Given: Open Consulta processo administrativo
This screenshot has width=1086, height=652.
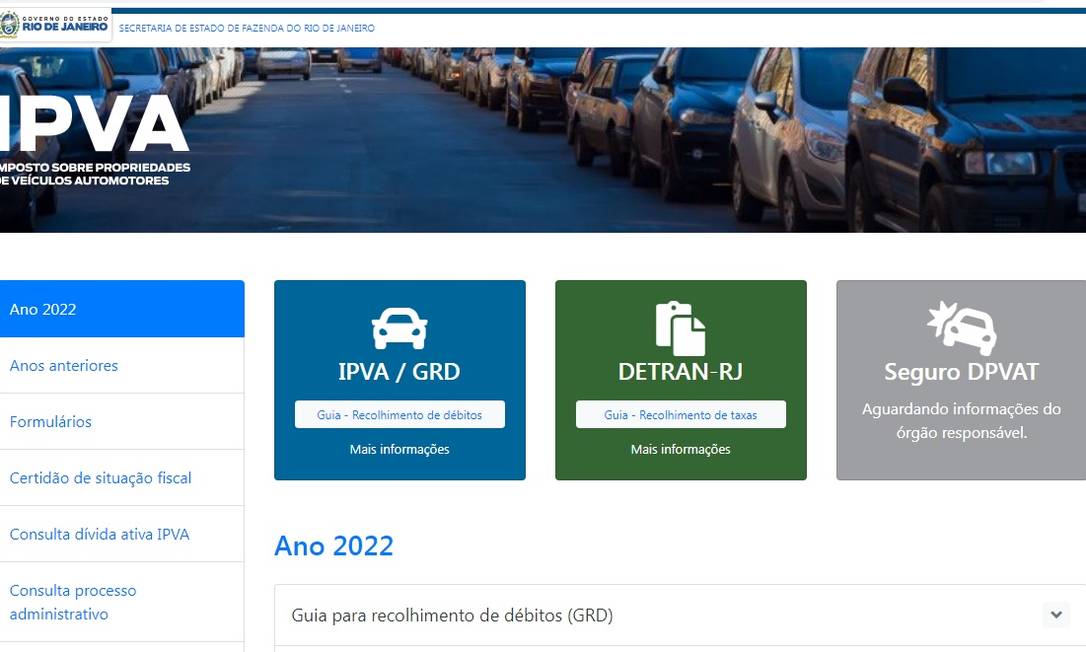Looking at the screenshot, I should [x=73, y=602].
